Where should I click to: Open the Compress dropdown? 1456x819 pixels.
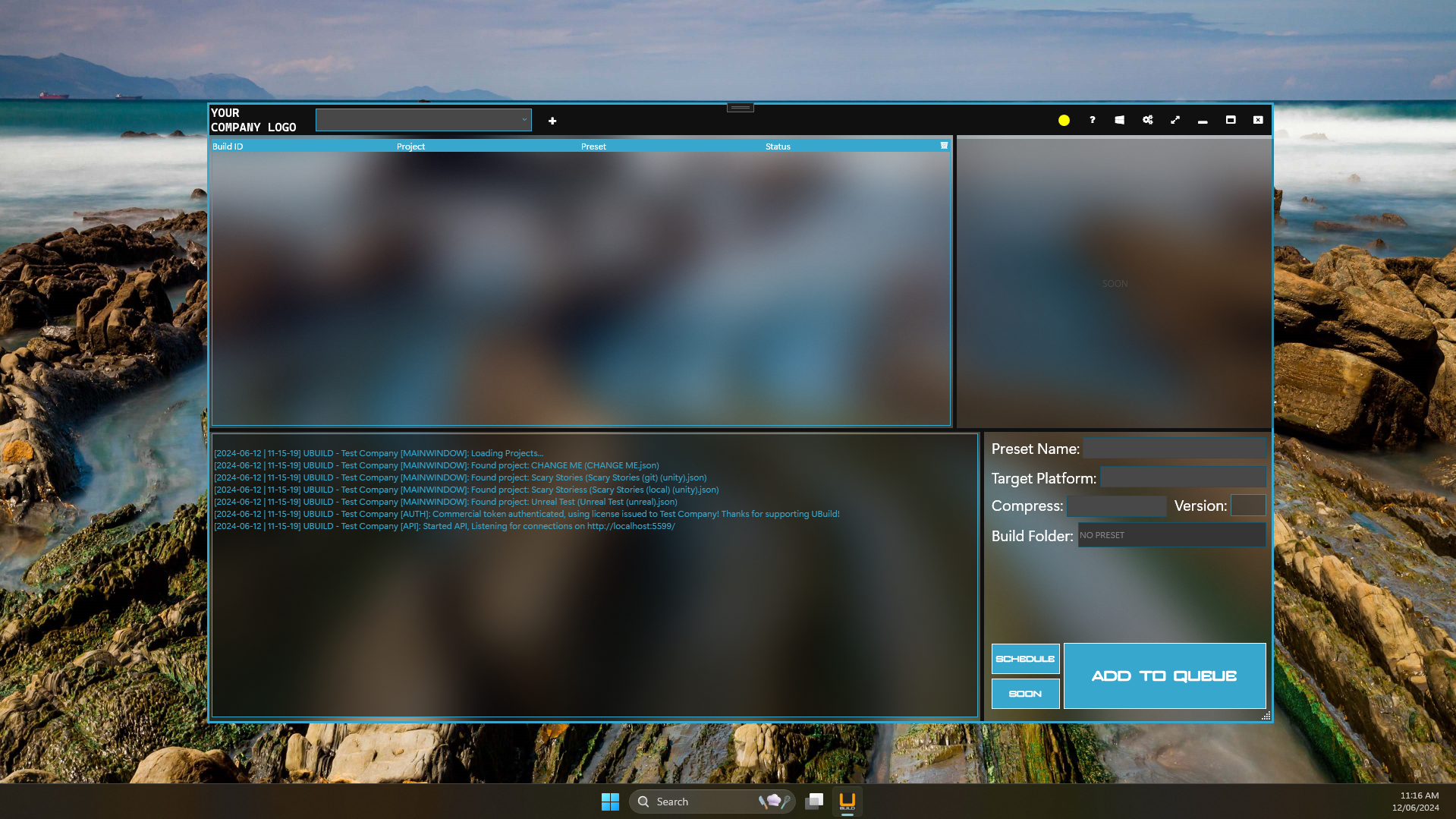point(1116,506)
